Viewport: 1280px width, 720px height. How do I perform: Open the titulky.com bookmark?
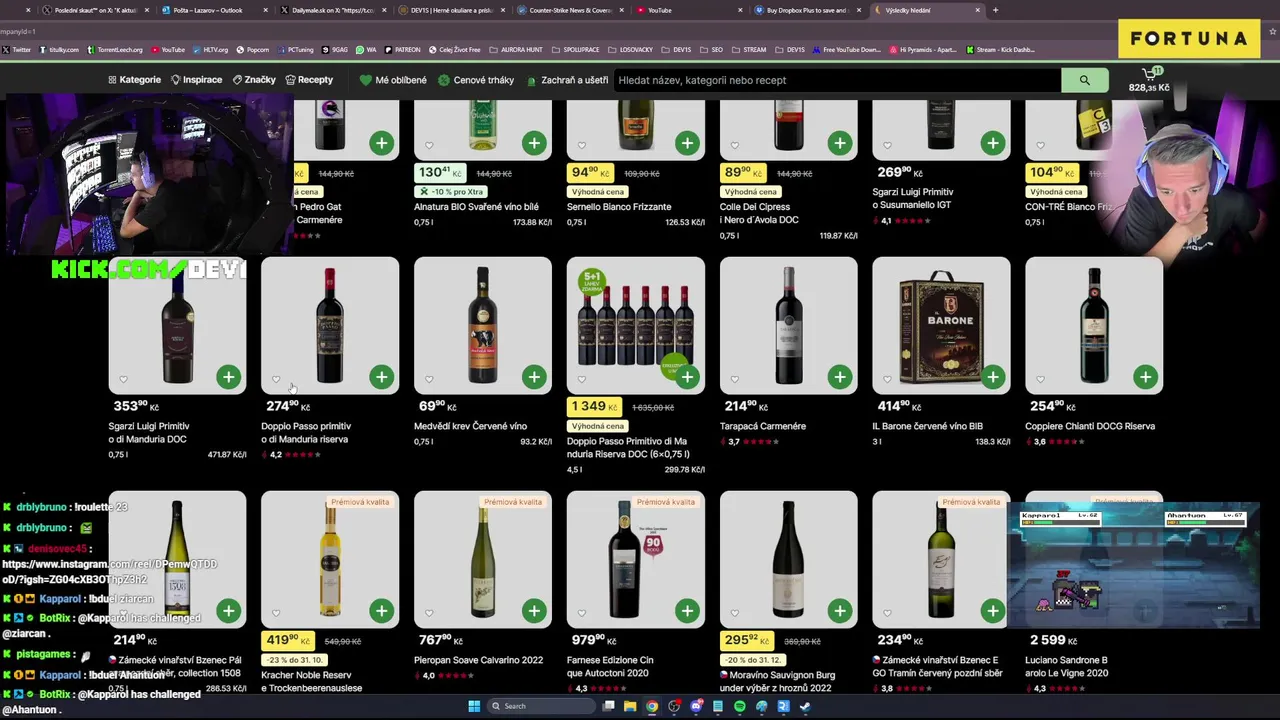point(58,49)
